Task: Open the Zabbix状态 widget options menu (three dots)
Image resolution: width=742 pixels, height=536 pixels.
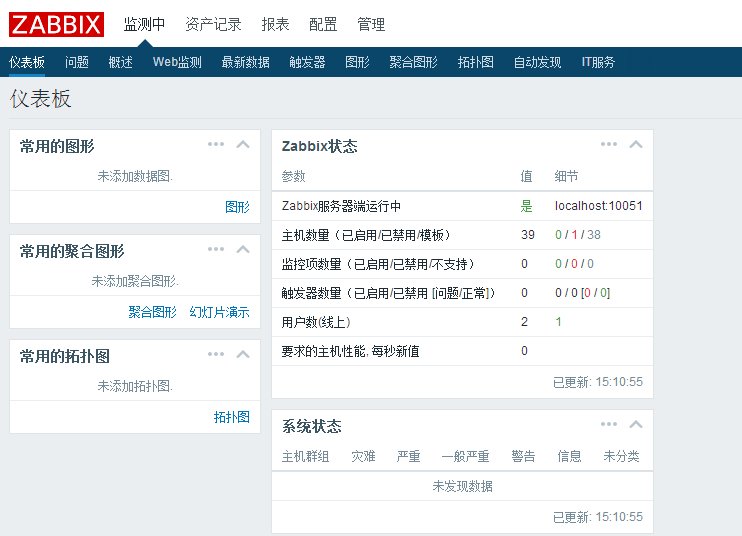Action: [609, 144]
